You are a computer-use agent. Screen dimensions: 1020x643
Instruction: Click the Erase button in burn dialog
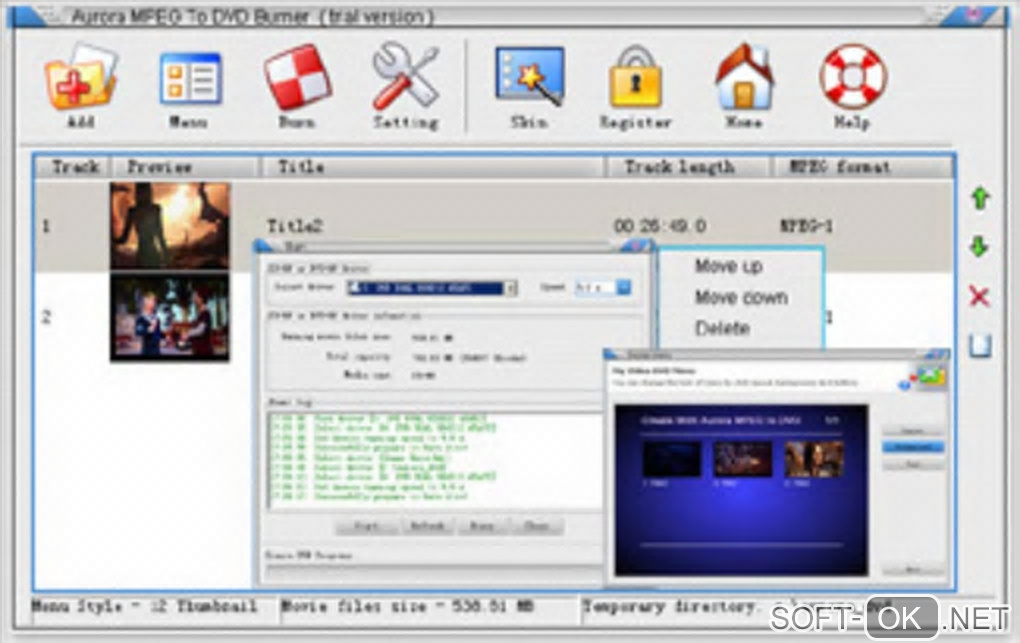[x=481, y=526]
